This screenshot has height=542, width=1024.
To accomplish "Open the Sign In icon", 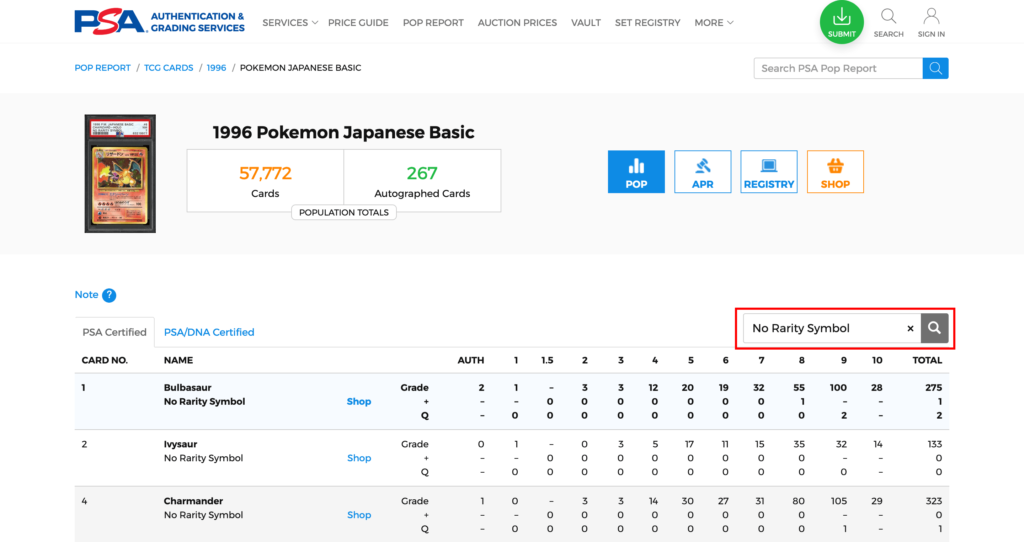I will [931, 22].
